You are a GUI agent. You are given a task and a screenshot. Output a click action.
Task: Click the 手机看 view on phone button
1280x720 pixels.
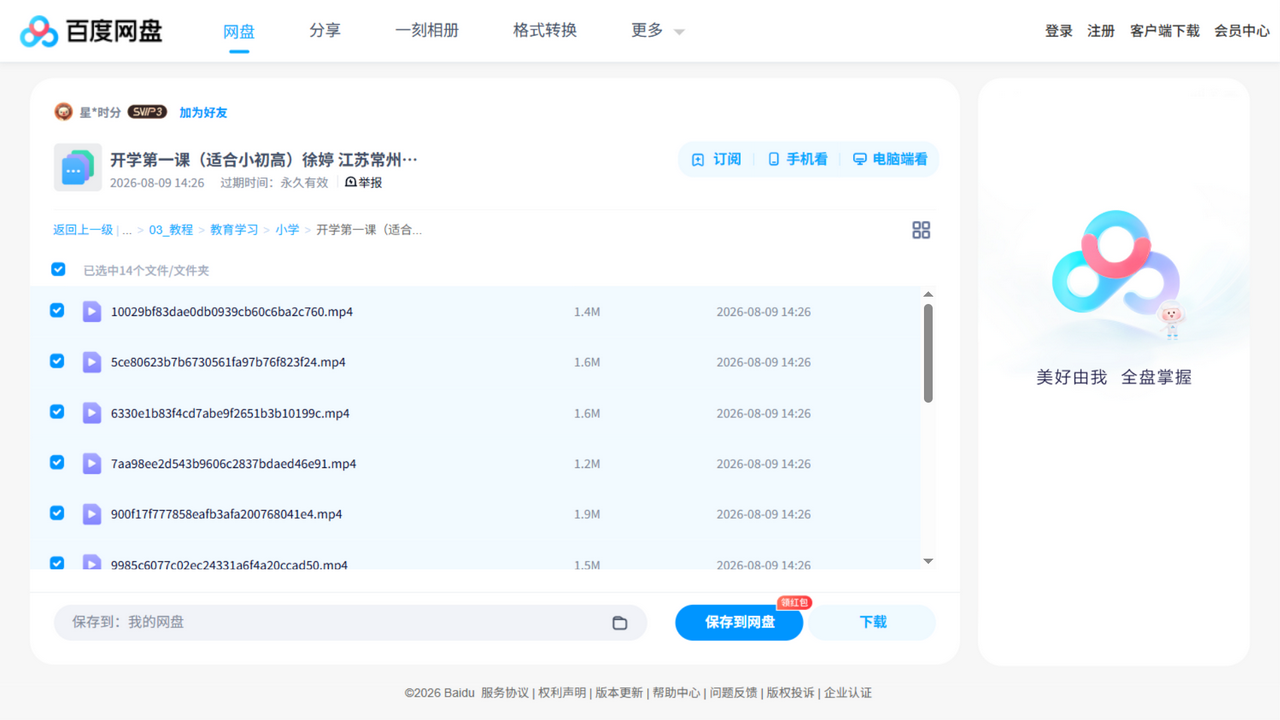(798, 159)
